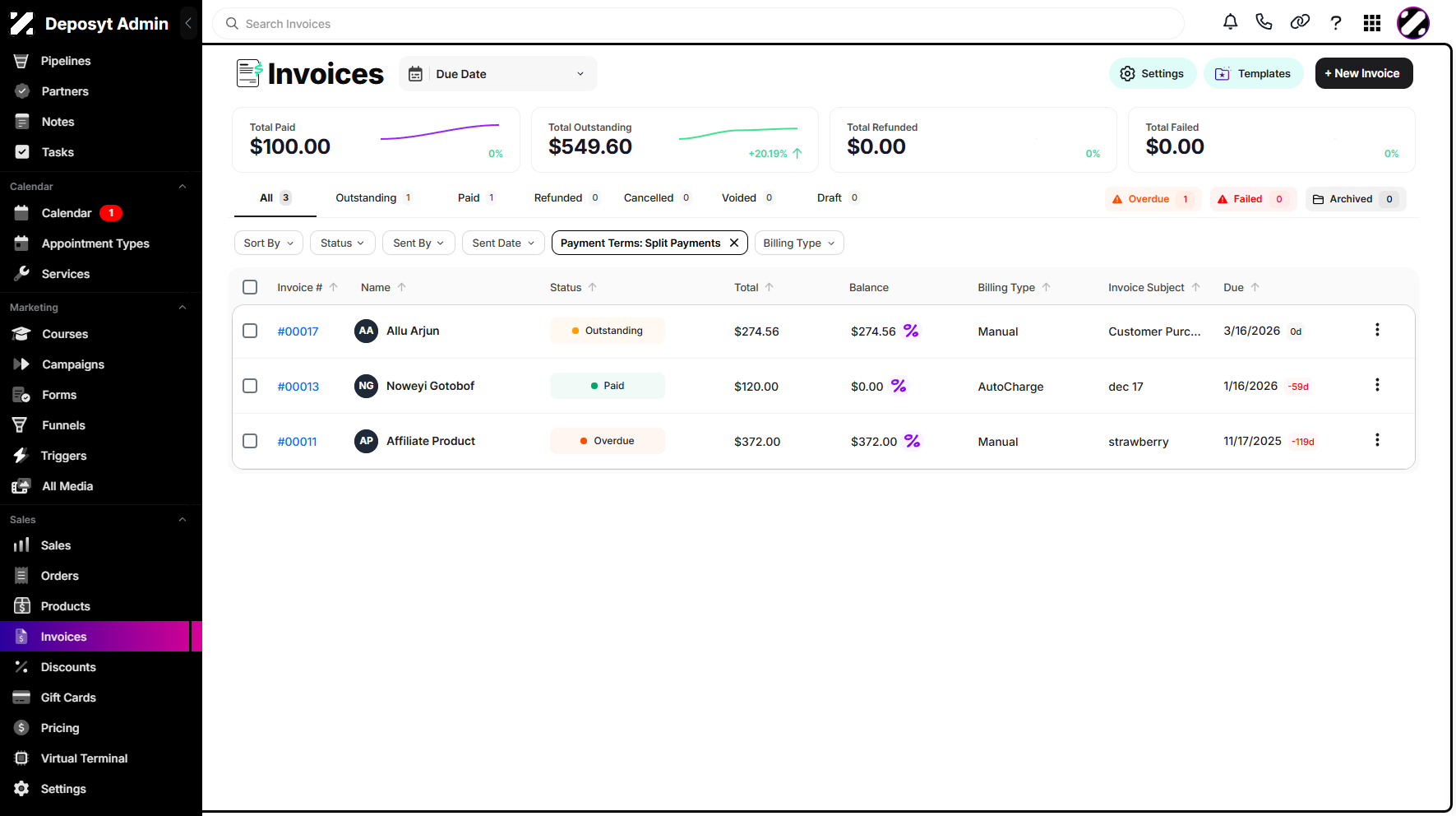Screen dimensions: 1456x816
Task: Open the row menu for Noweyi Gotobof's invoice
Action: click(1377, 385)
